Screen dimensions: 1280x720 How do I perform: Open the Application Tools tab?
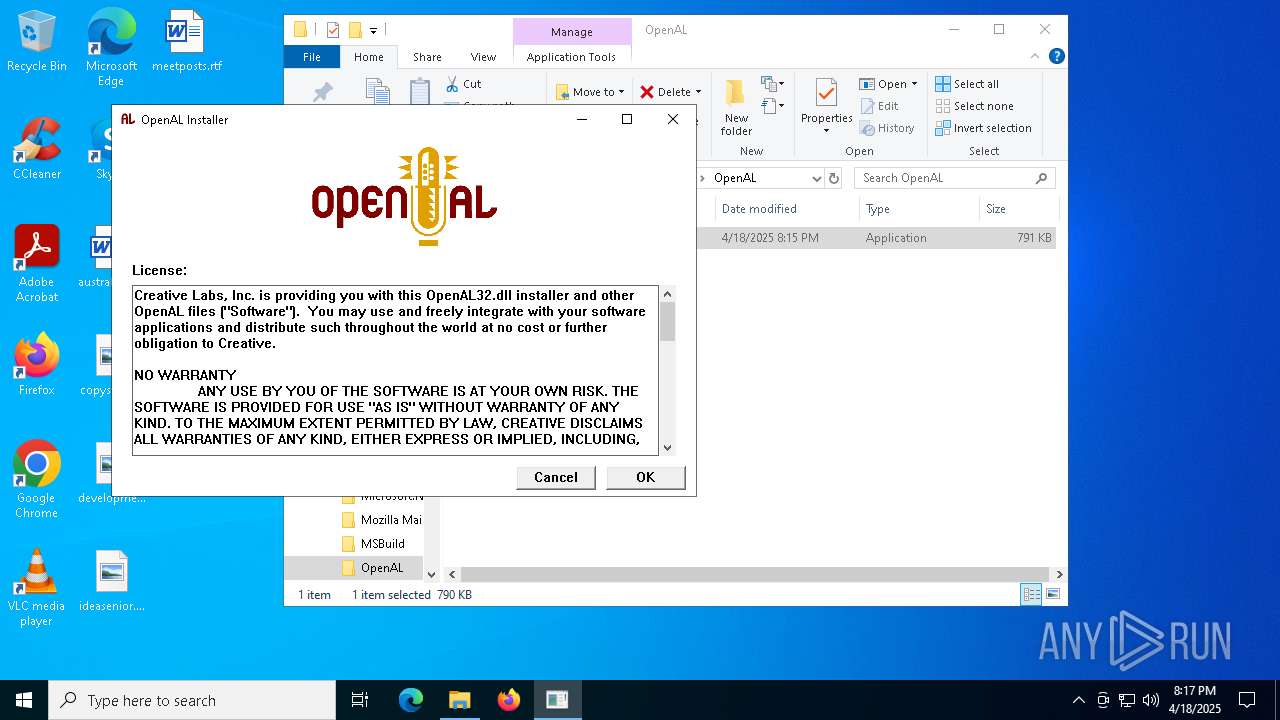click(571, 57)
